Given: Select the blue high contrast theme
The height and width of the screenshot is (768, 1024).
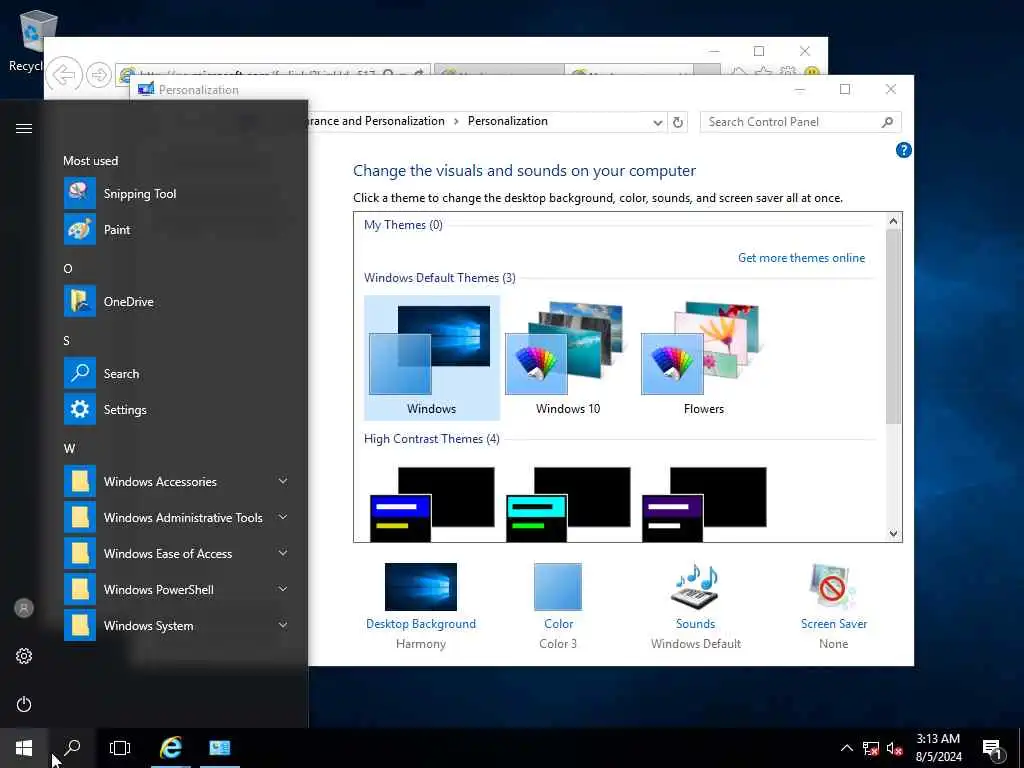Looking at the screenshot, I should tap(432, 504).
